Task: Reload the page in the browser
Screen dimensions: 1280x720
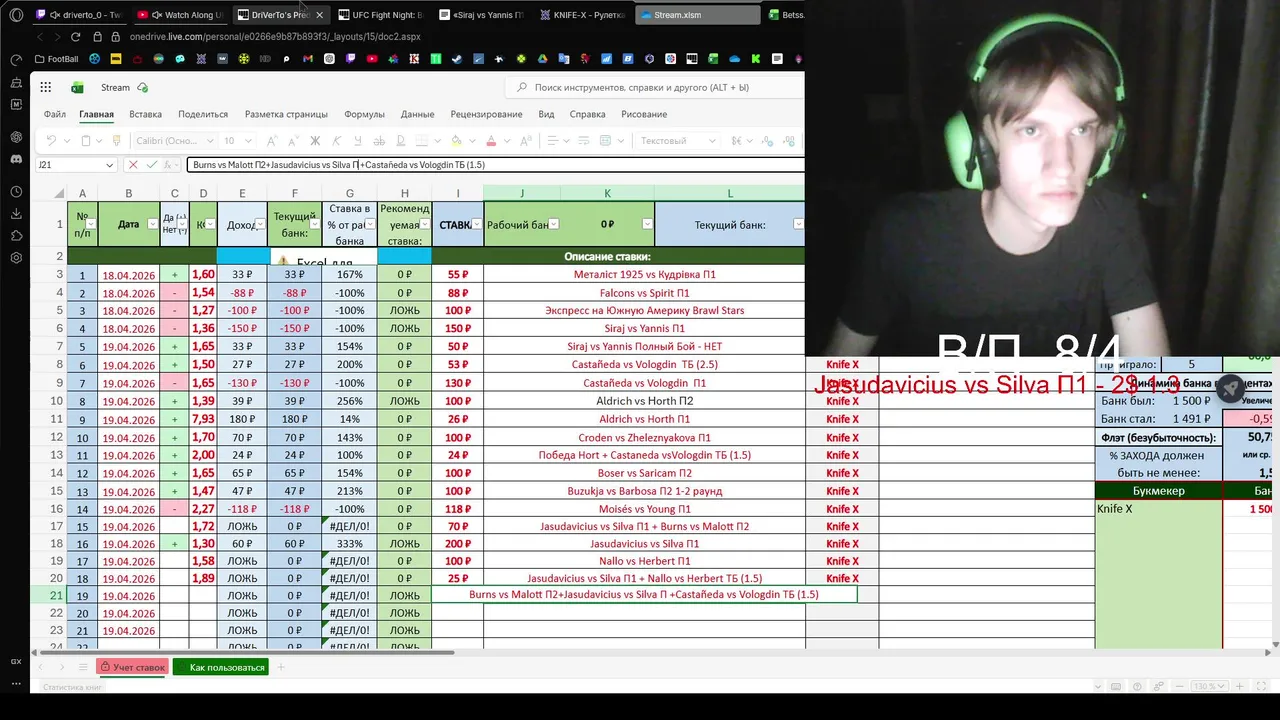Action: point(75,37)
